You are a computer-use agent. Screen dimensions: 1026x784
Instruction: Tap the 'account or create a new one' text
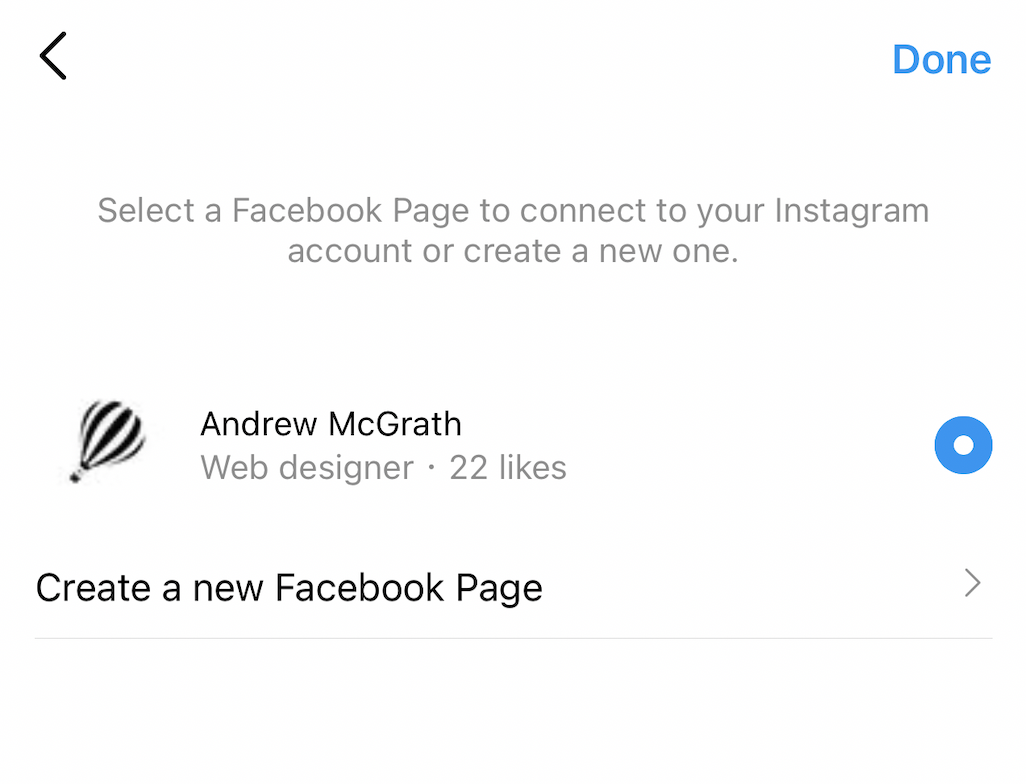[x=512, y=250]
